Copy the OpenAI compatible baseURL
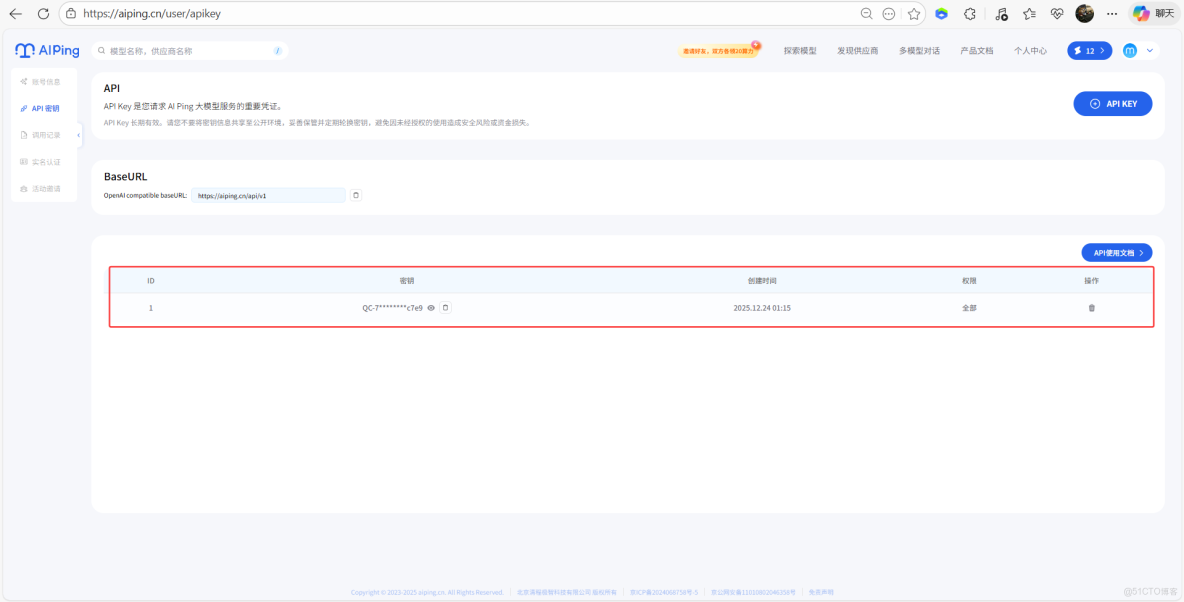This screenshot has height=602, width=1184. [355, 195]
